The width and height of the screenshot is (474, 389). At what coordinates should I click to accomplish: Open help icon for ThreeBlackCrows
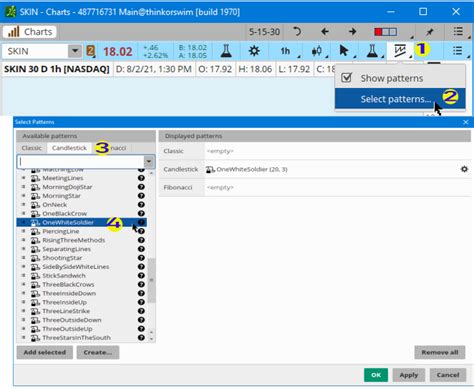tap(141, 284)
